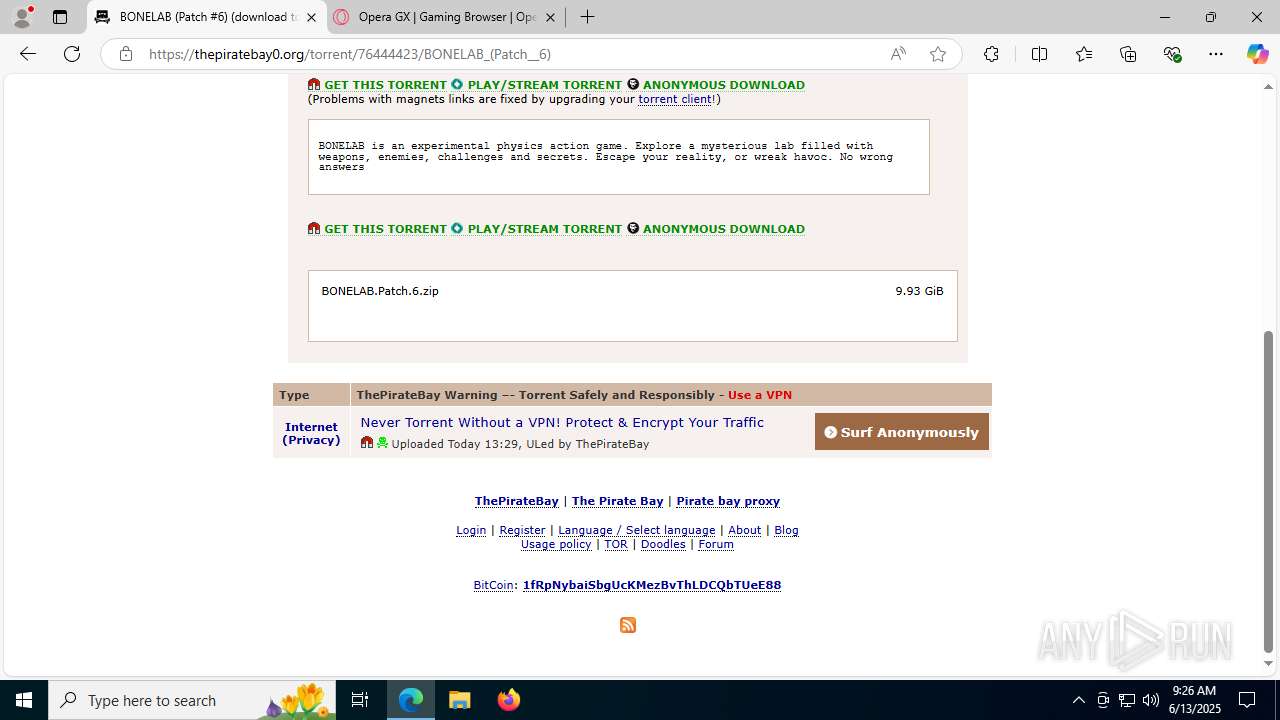Screen dimensions: 1280x720
Task: Close the Opera GX tab
Action: click(550, 17)
